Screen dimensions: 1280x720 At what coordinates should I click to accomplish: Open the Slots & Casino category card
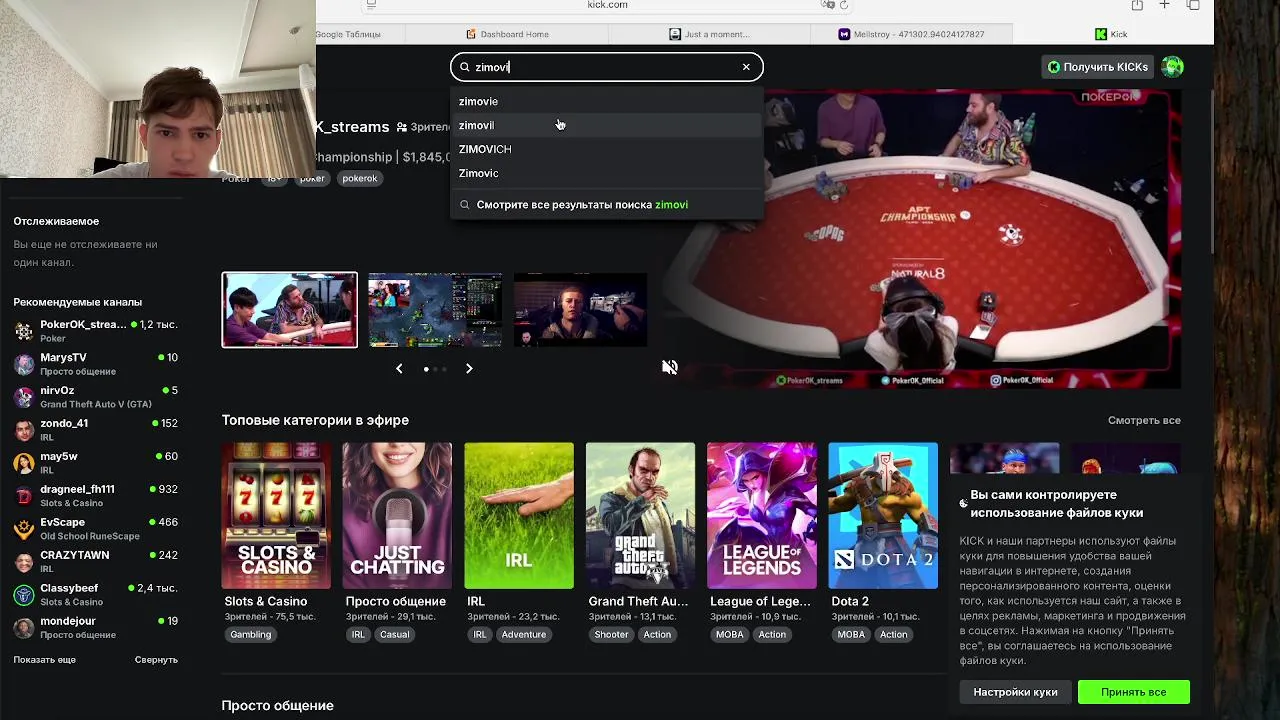[276, 516]
